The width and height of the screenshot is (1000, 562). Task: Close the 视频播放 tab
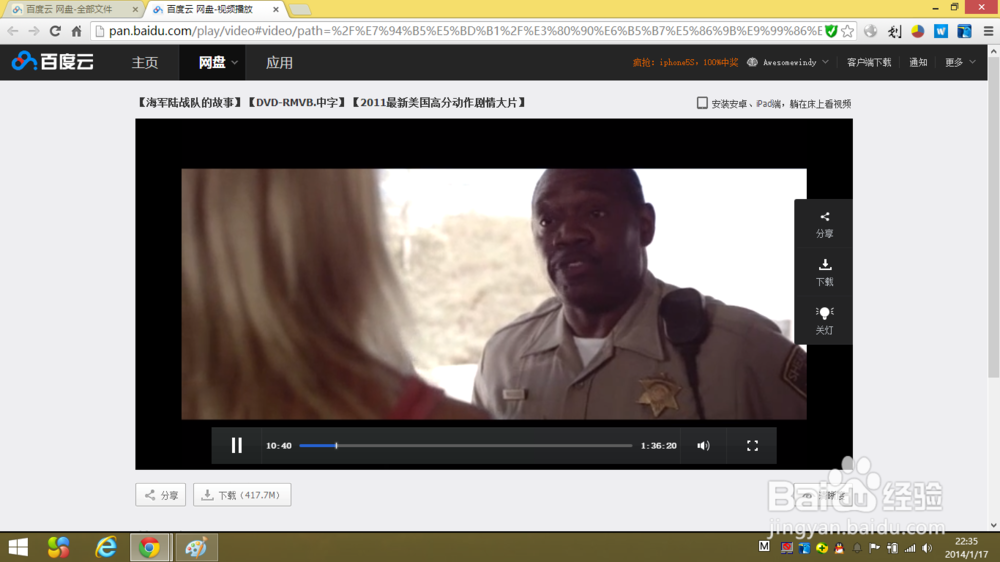[276, 10]
